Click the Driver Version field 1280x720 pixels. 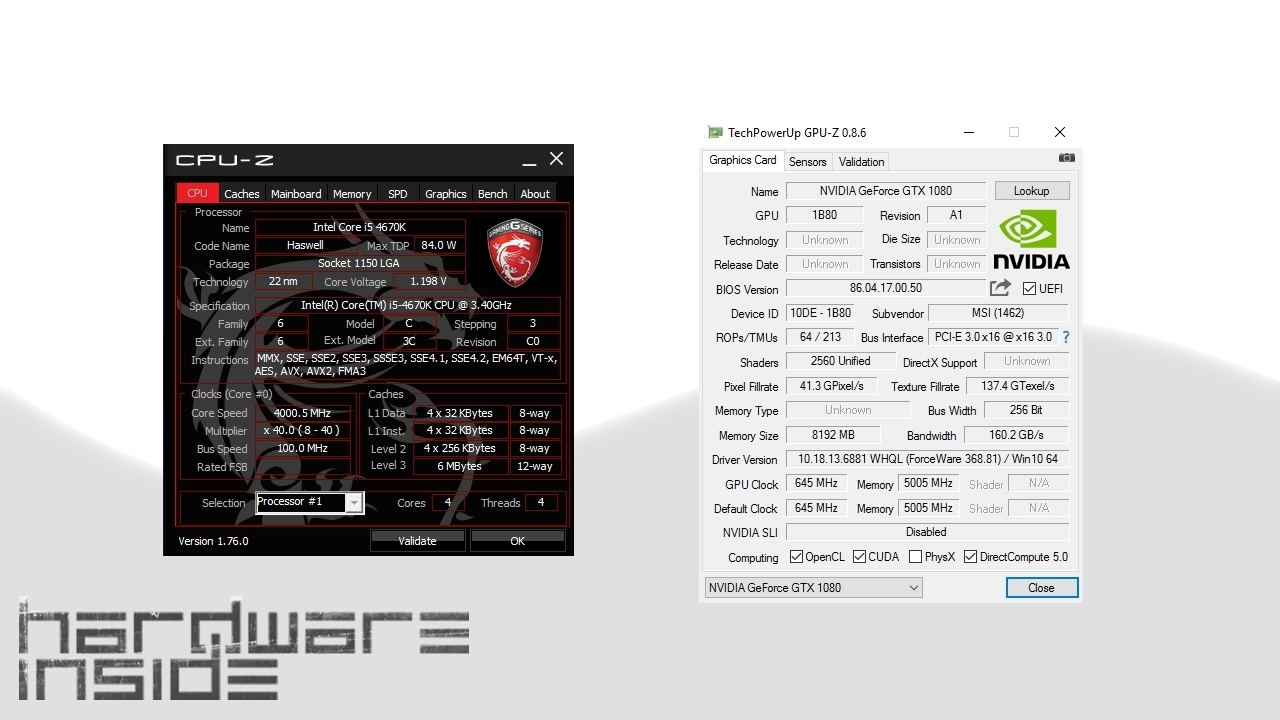(927, 459)
